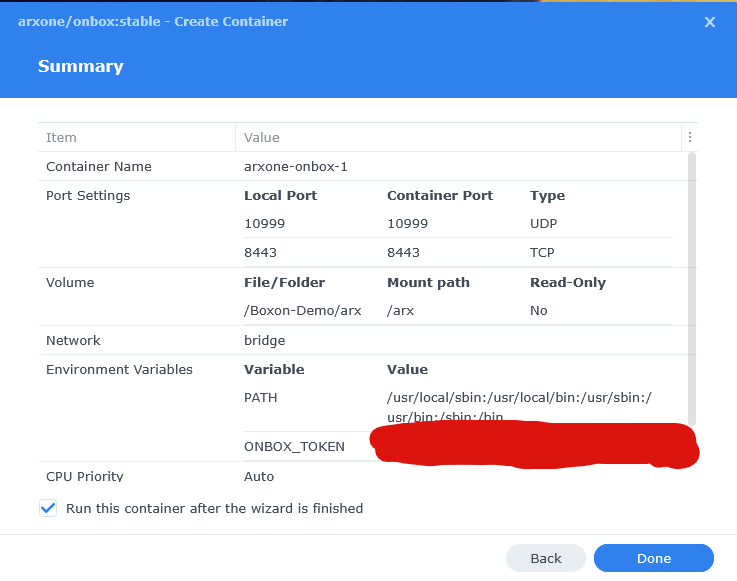Screen dimensions: 737x581
Task: Select the arxone-onbox-1 container name value
Action: 296,166
